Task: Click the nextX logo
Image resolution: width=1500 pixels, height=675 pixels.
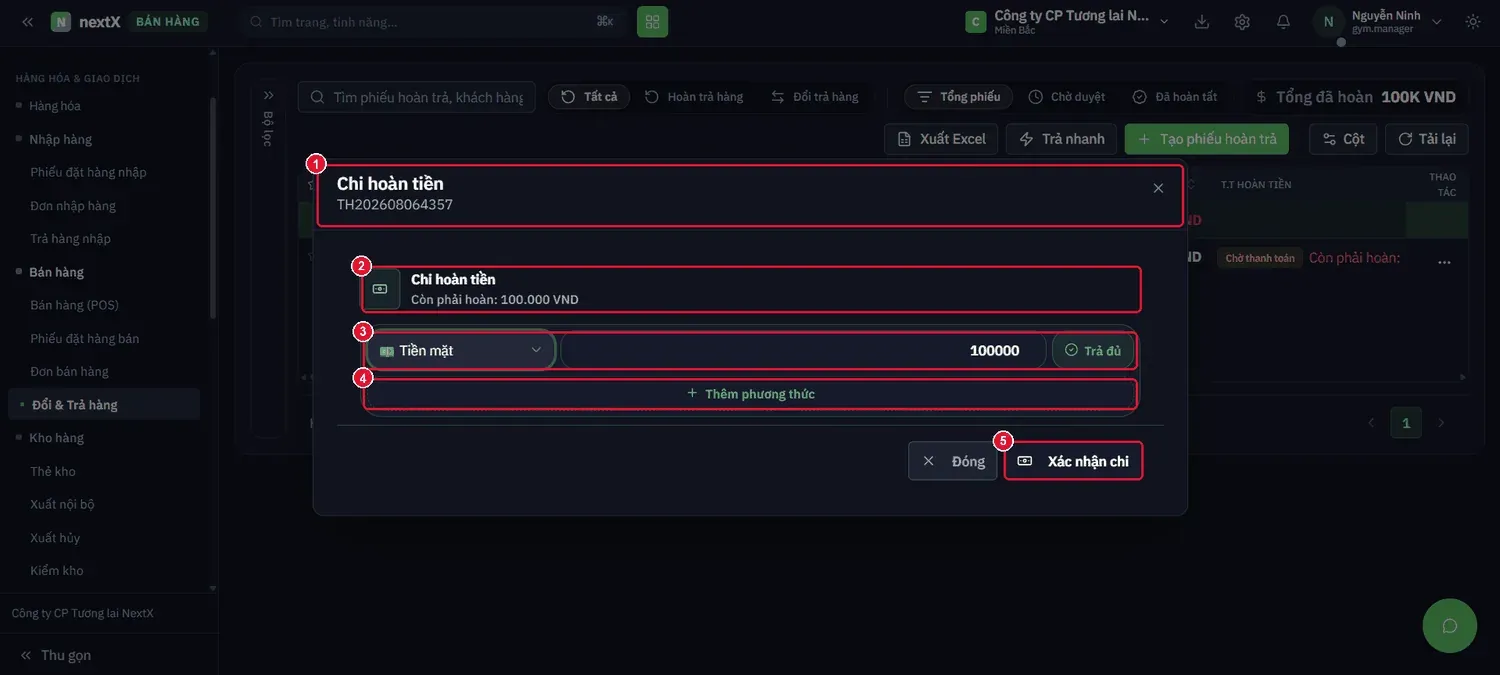Action: pos(86,21)
